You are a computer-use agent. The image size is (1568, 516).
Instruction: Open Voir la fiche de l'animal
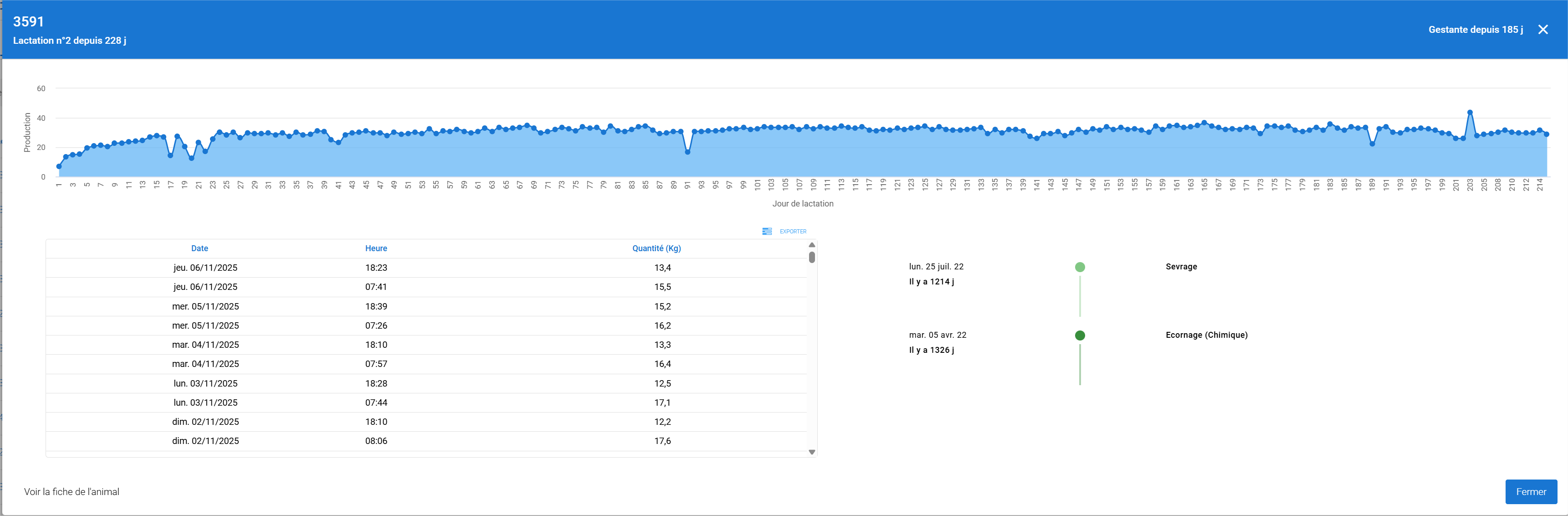[72, 492]
